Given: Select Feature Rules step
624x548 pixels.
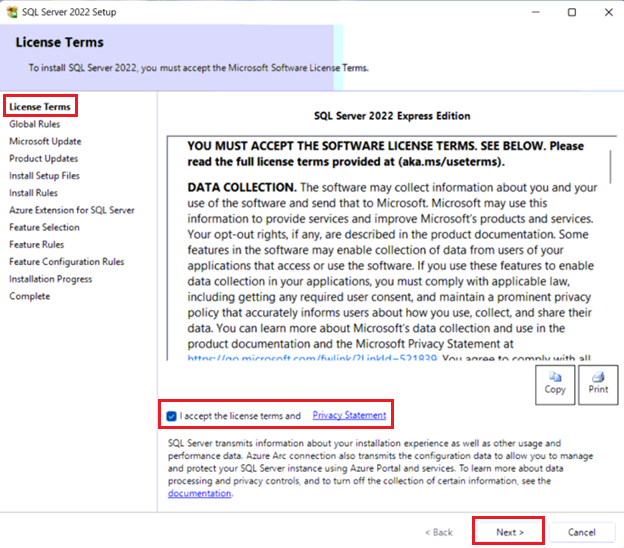Looking at the screenshot, I should (37, 244).
